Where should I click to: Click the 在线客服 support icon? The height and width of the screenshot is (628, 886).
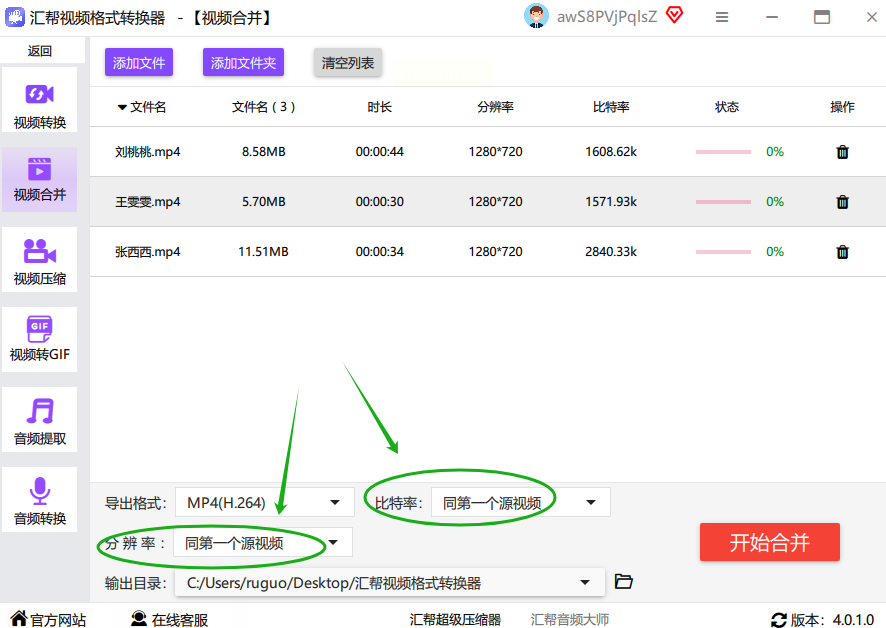coord(139,618)
